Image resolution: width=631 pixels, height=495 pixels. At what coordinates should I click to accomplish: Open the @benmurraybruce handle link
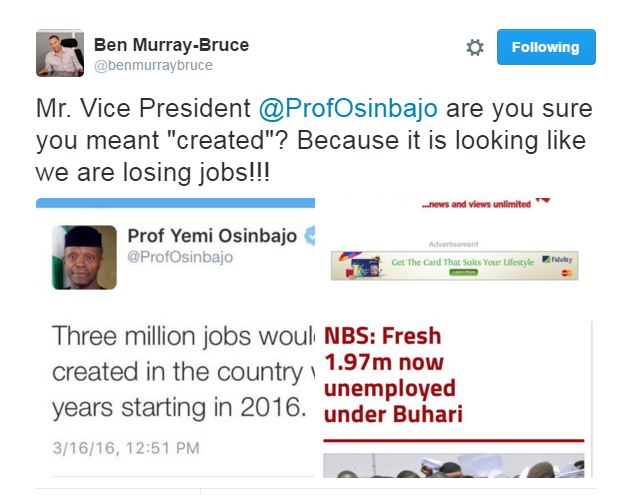coord(153,66)
